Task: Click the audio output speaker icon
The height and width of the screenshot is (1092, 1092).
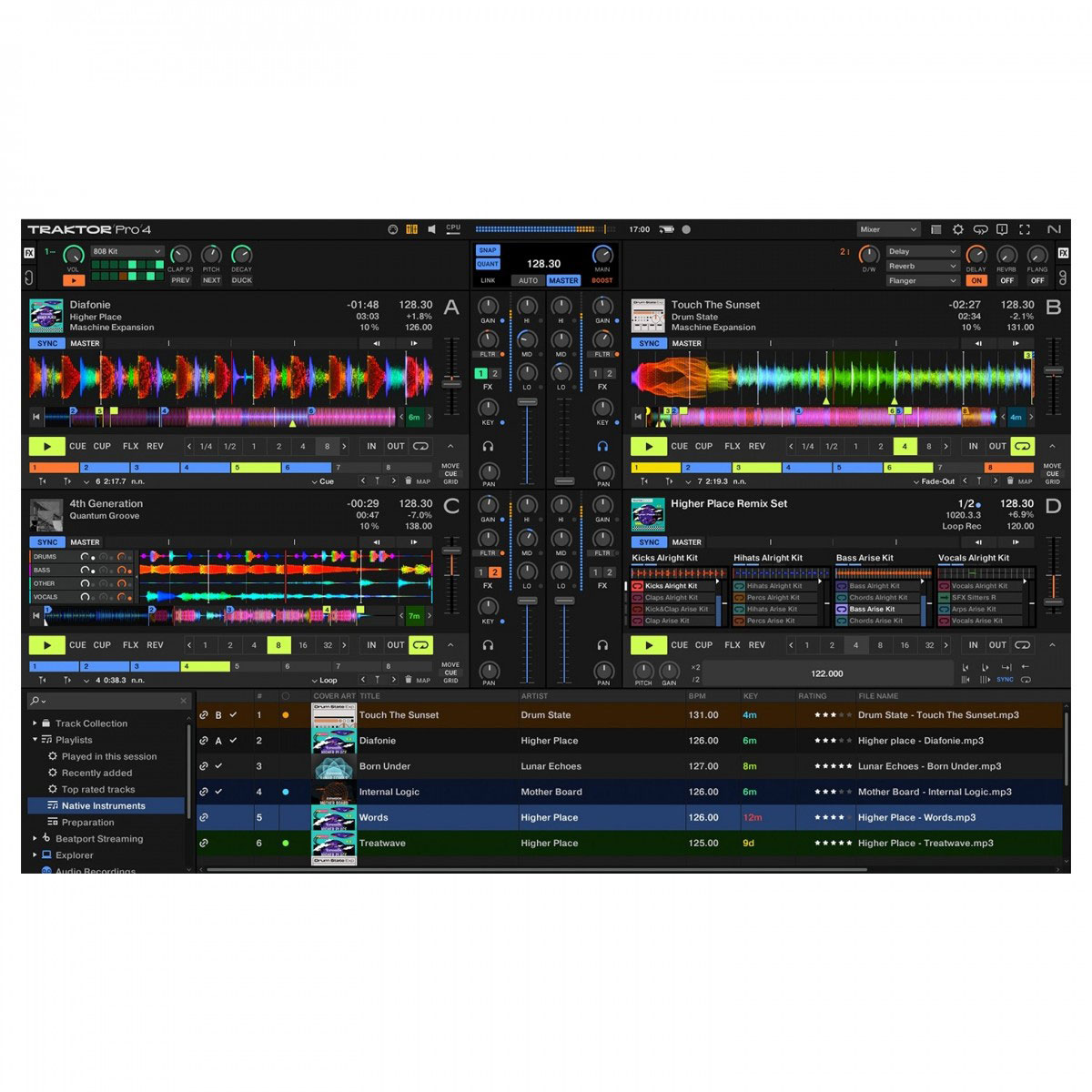Action: click(431, 229)
